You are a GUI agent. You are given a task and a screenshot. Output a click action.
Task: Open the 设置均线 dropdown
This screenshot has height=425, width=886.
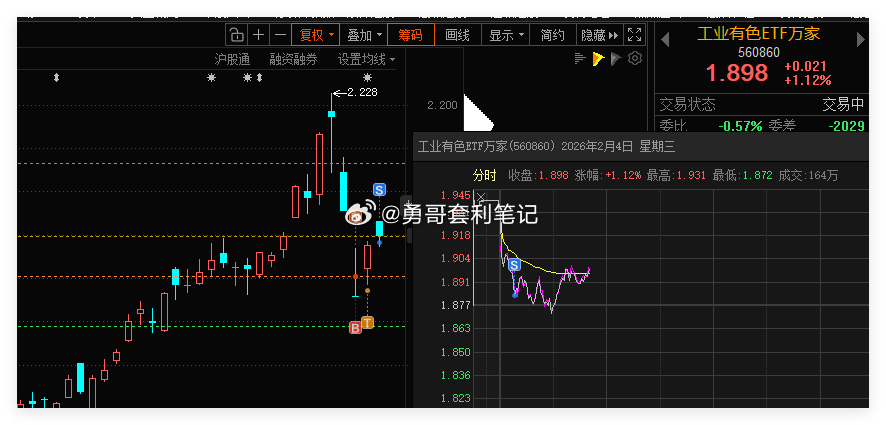pos(366,59)
